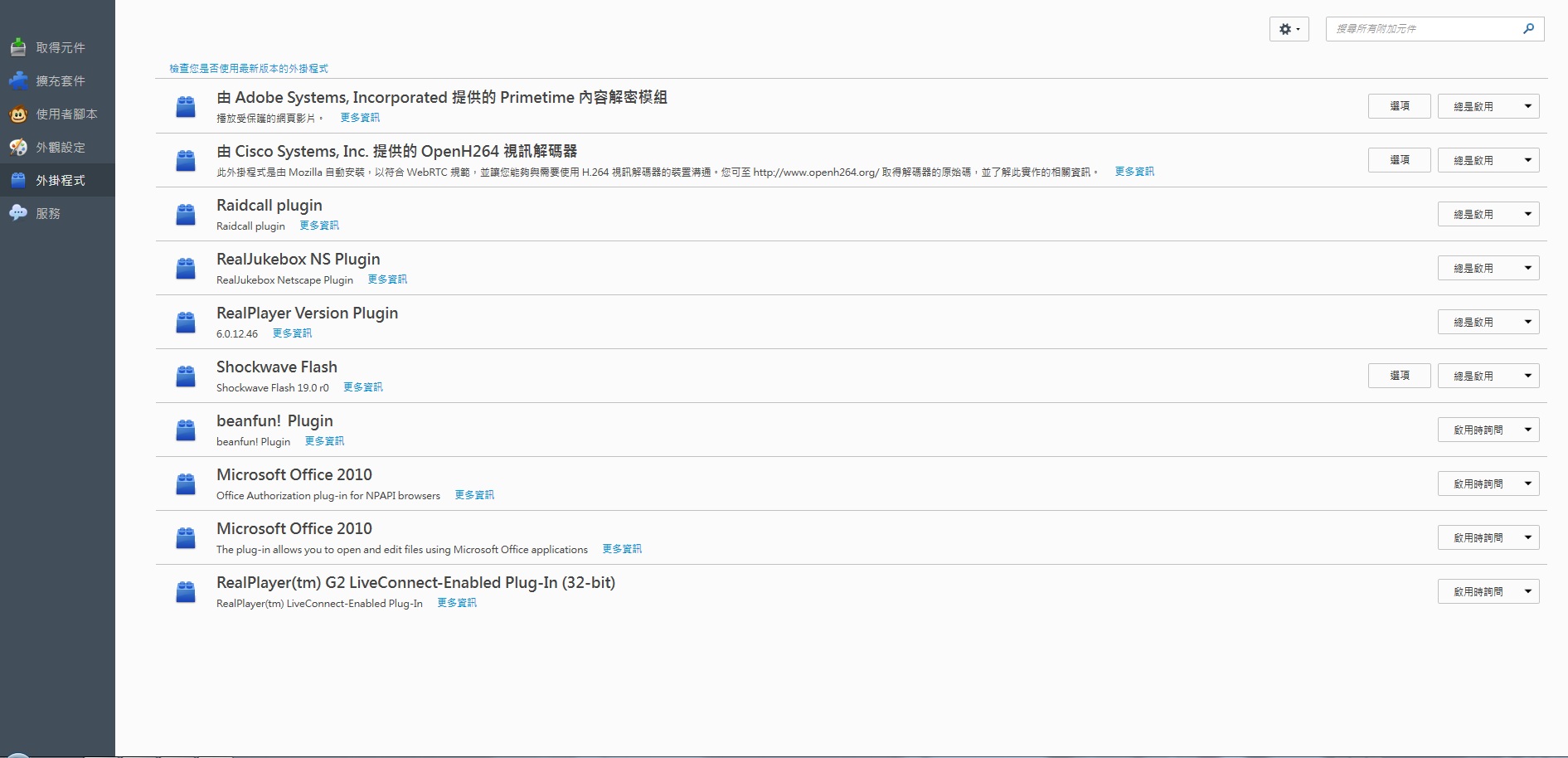
Task: Select the RealPlayer(tm) G2 LiveConnect-Enabled Plug-In title
Action: click(x=416, y=582)
